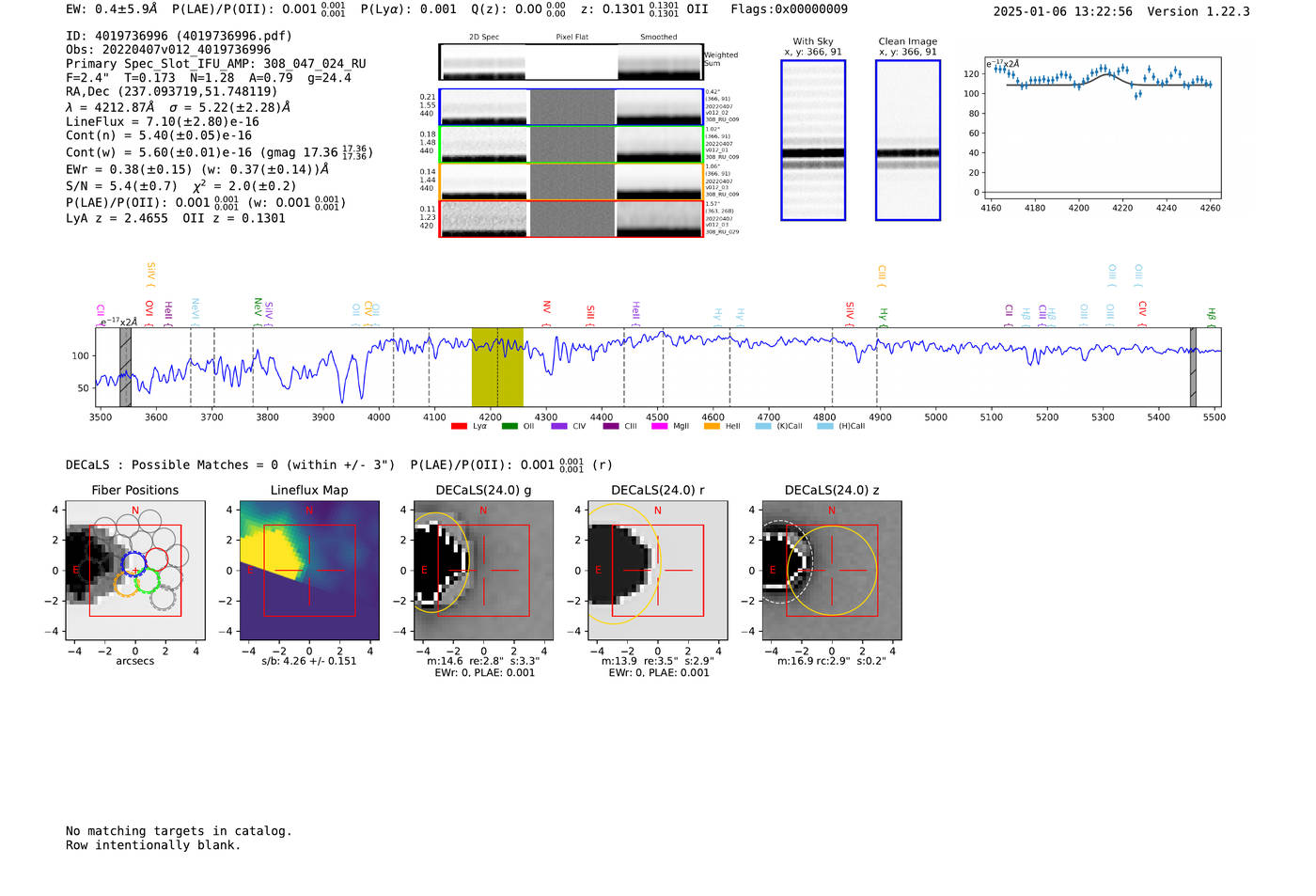This screenshot has height=896, width=1316.
Task: Click the Cont(n) = 5.40(±0.05)e-16 line
Action: (x=159, y=135)
